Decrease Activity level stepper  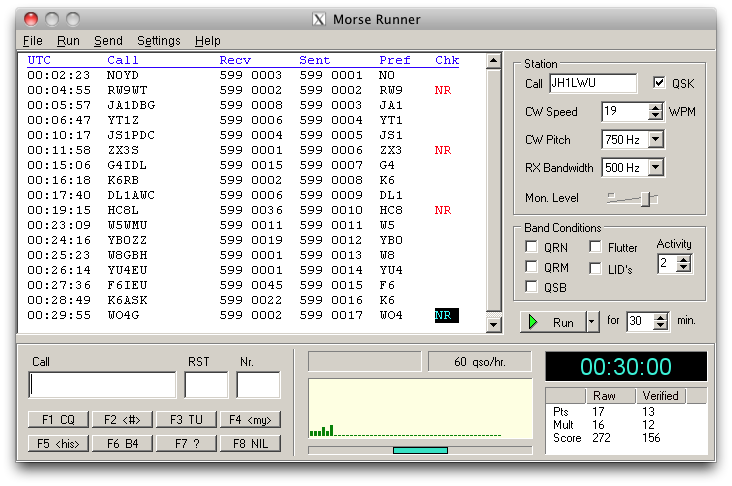click(683, 268)
